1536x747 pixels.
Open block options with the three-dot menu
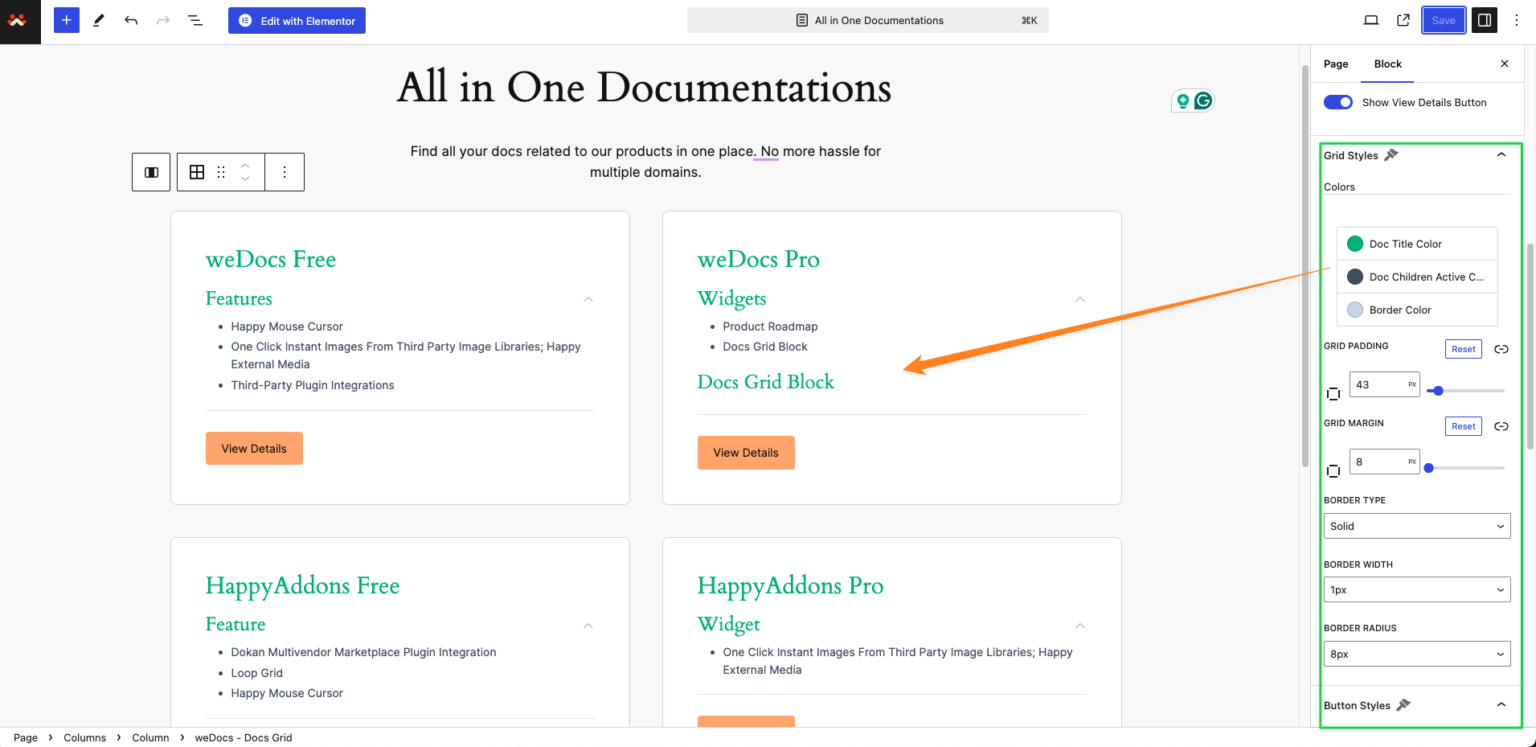point(284,171)
